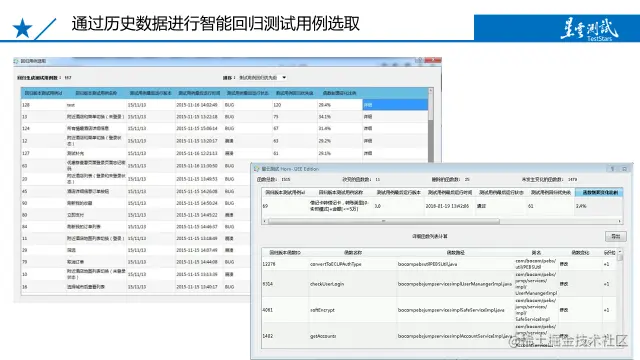Select the priority value 120
This screenshot has width=640, height=360.
277,105
